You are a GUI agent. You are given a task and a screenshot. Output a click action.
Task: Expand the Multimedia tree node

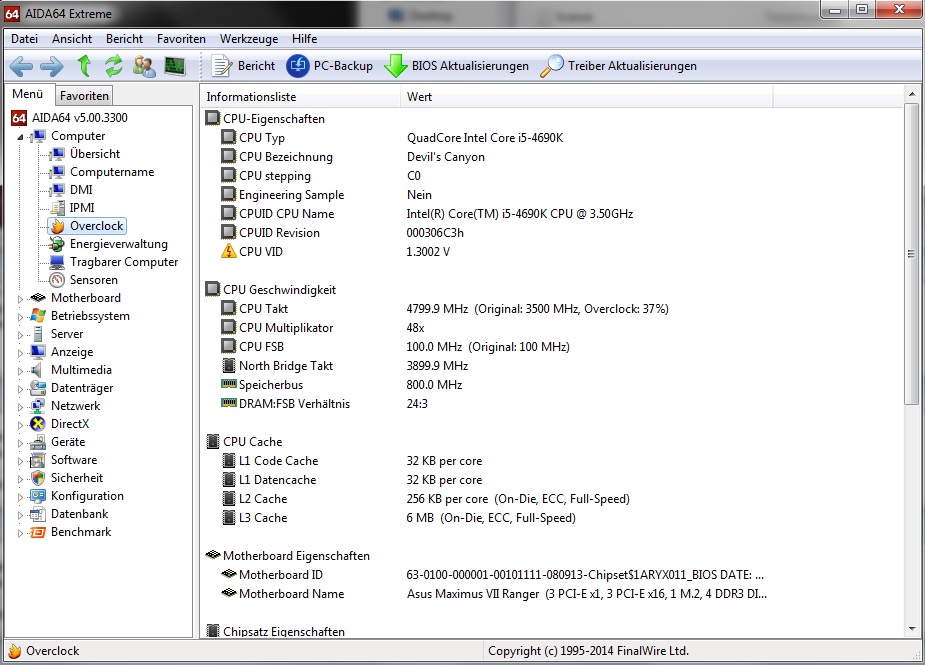tap(20, 371)
